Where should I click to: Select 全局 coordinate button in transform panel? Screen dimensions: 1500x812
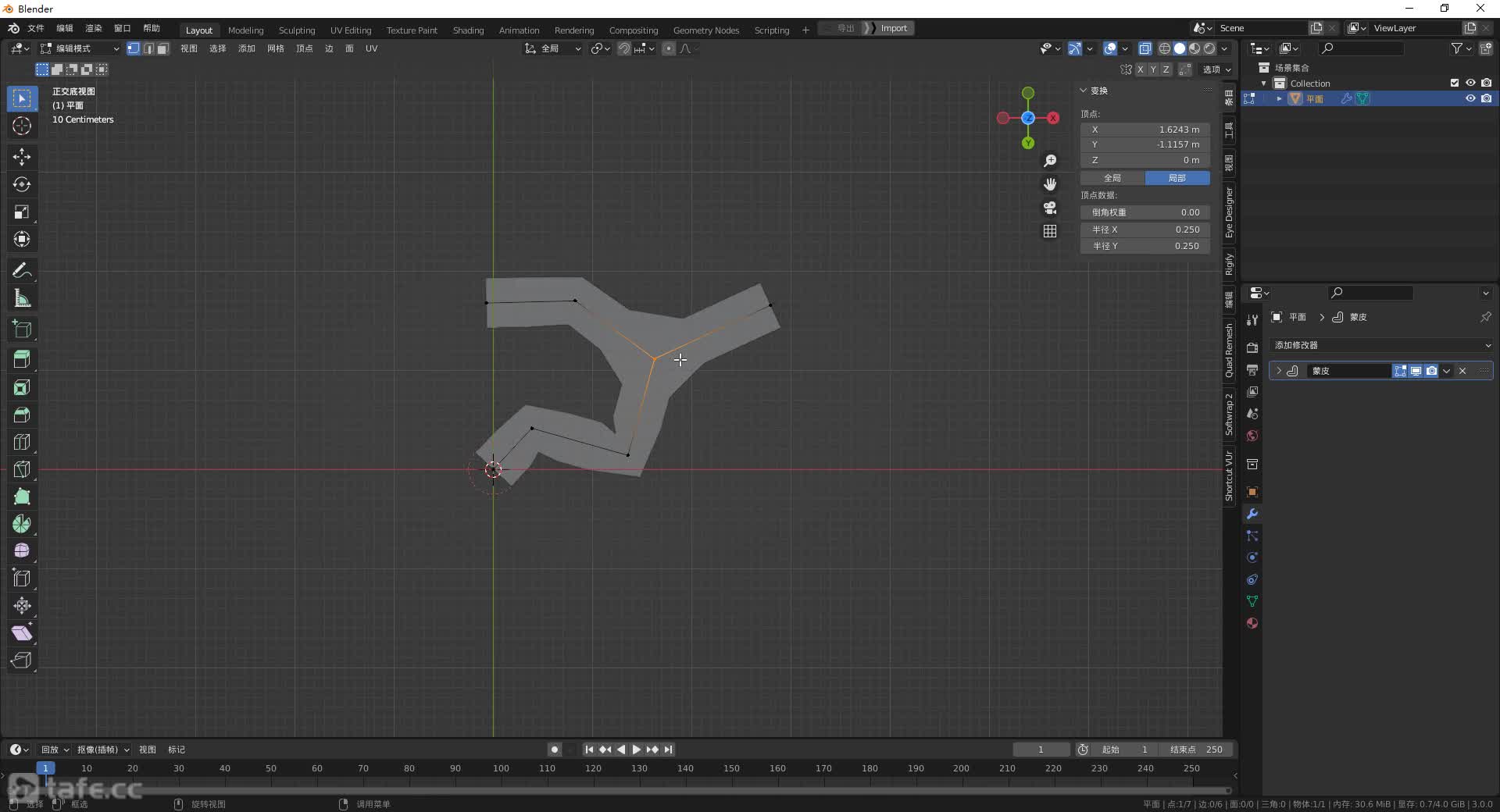pos(1112,178)
